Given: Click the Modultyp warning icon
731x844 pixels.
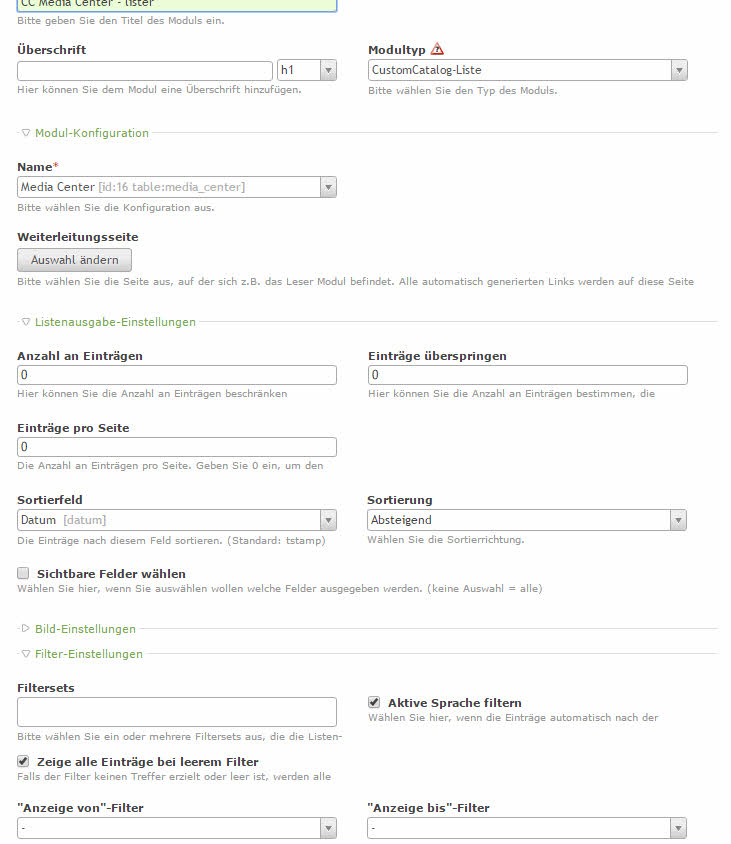Looking at the screenshot, I should click(437, 49).
